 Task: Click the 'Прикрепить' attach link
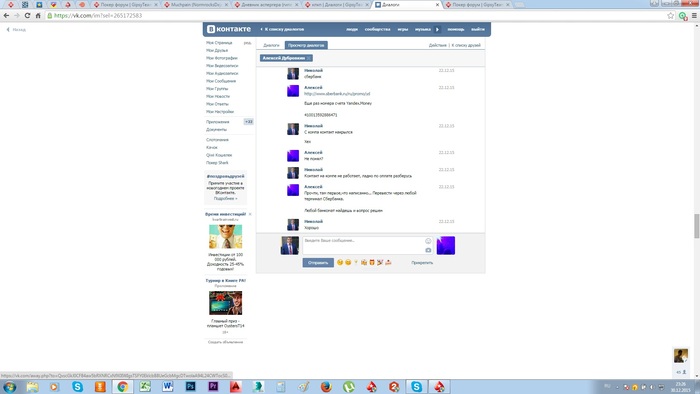click(422, 263)
